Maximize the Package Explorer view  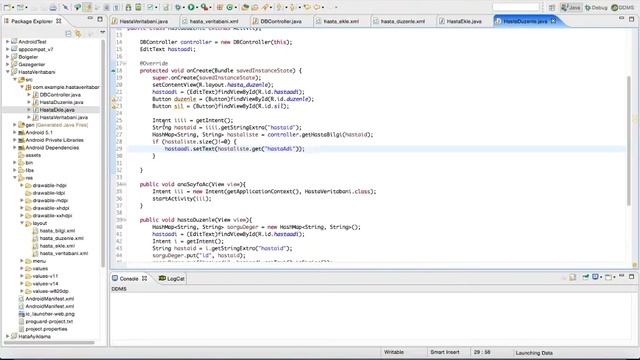click(x=100, y=19)
